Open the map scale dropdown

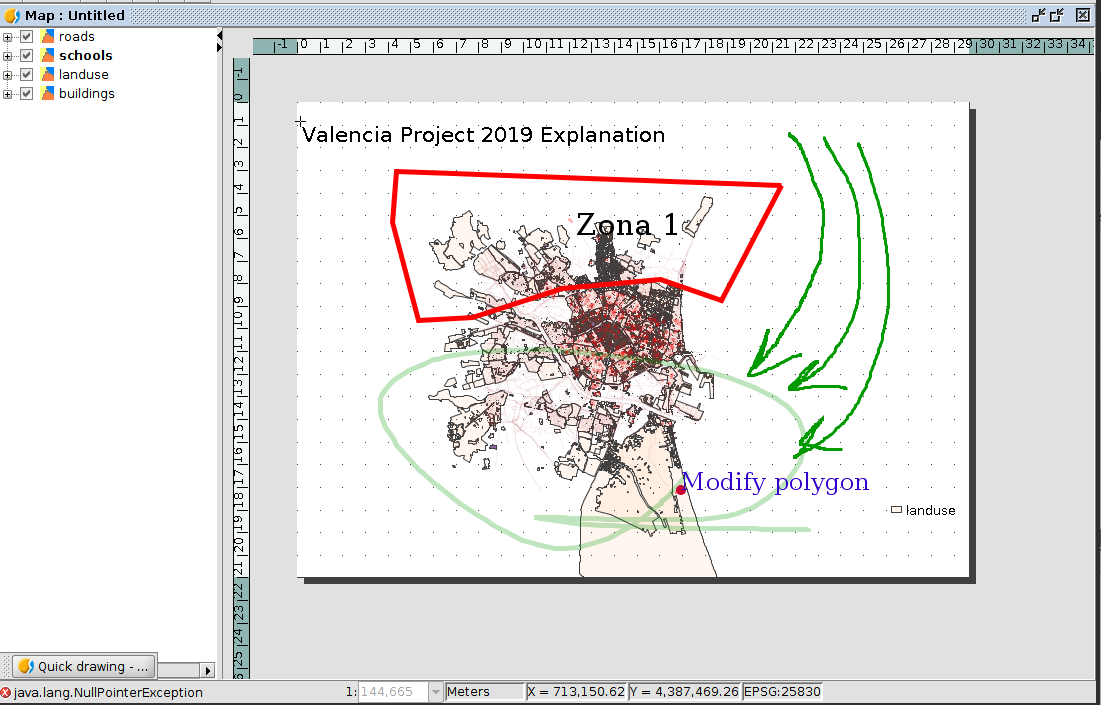click(x=435, y=692)
